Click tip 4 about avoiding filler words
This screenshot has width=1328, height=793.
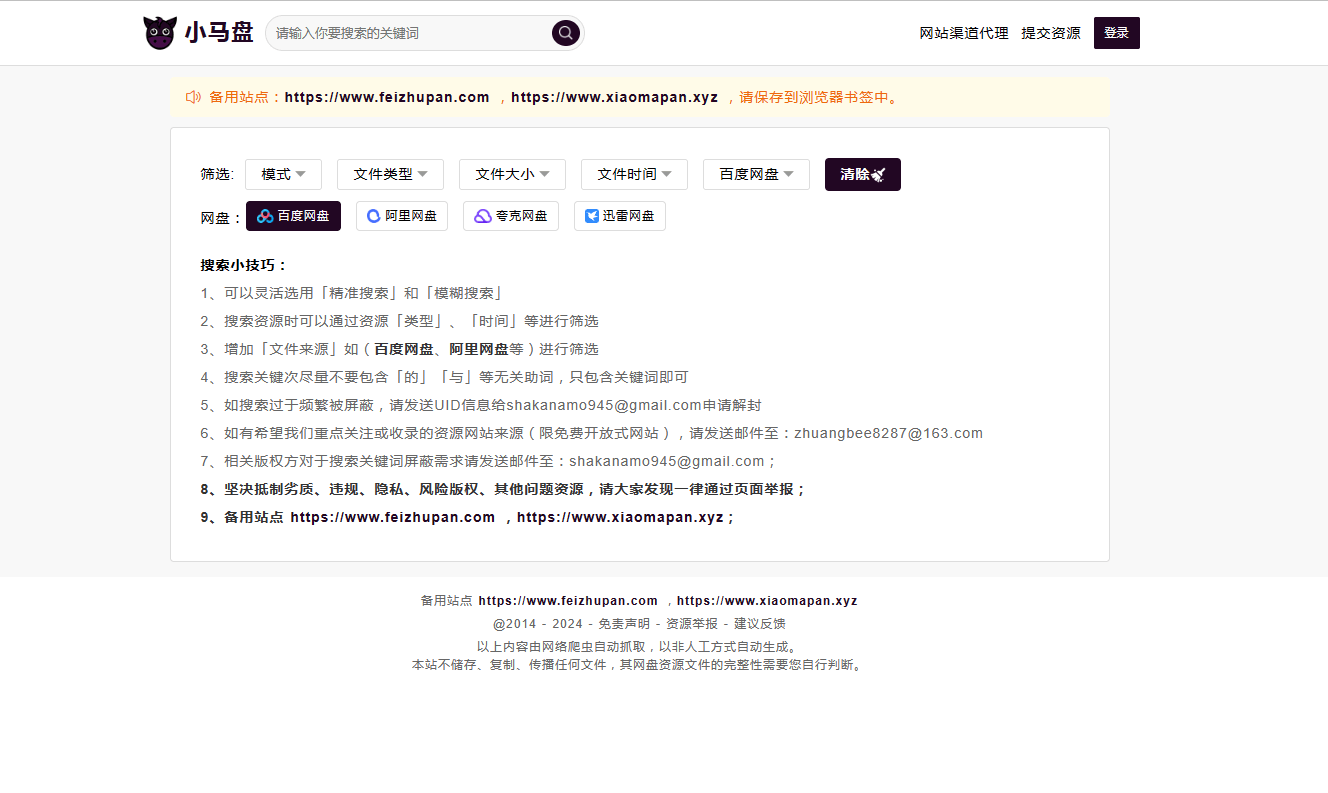click(444, 377)
